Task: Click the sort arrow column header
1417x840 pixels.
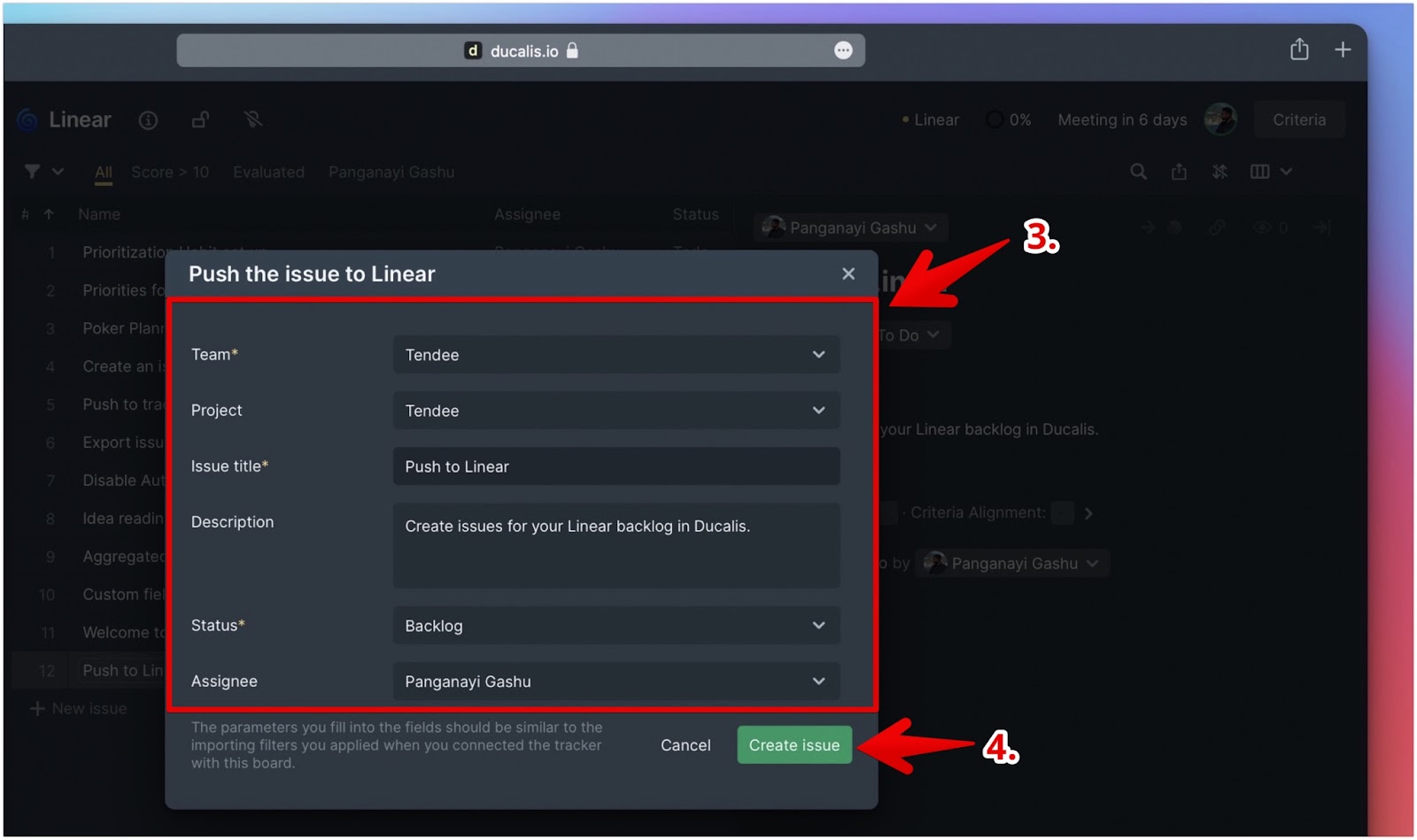Action: (x=49, y=214)
